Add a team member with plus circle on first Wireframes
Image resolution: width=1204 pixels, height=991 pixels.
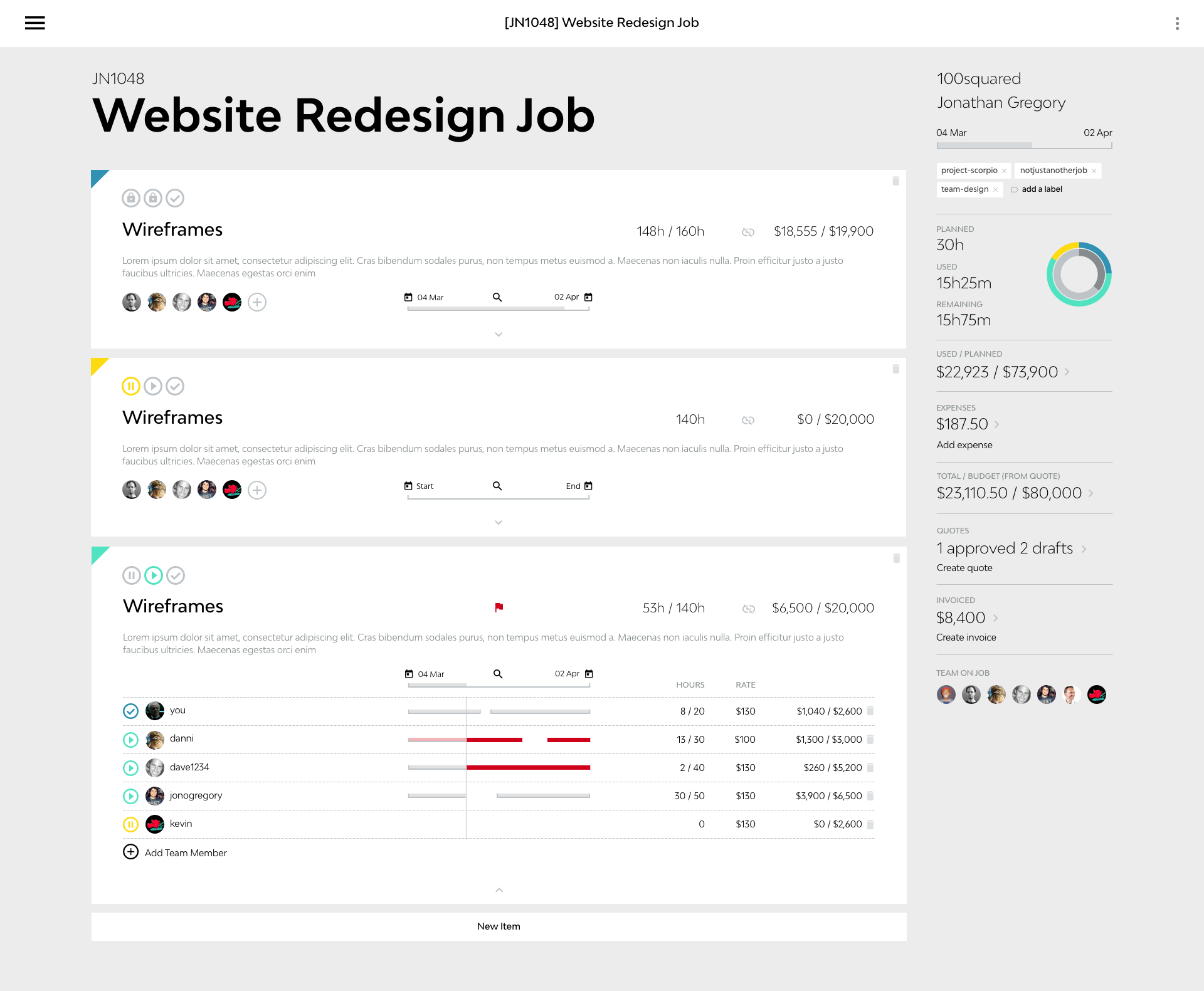click(257, 302)
